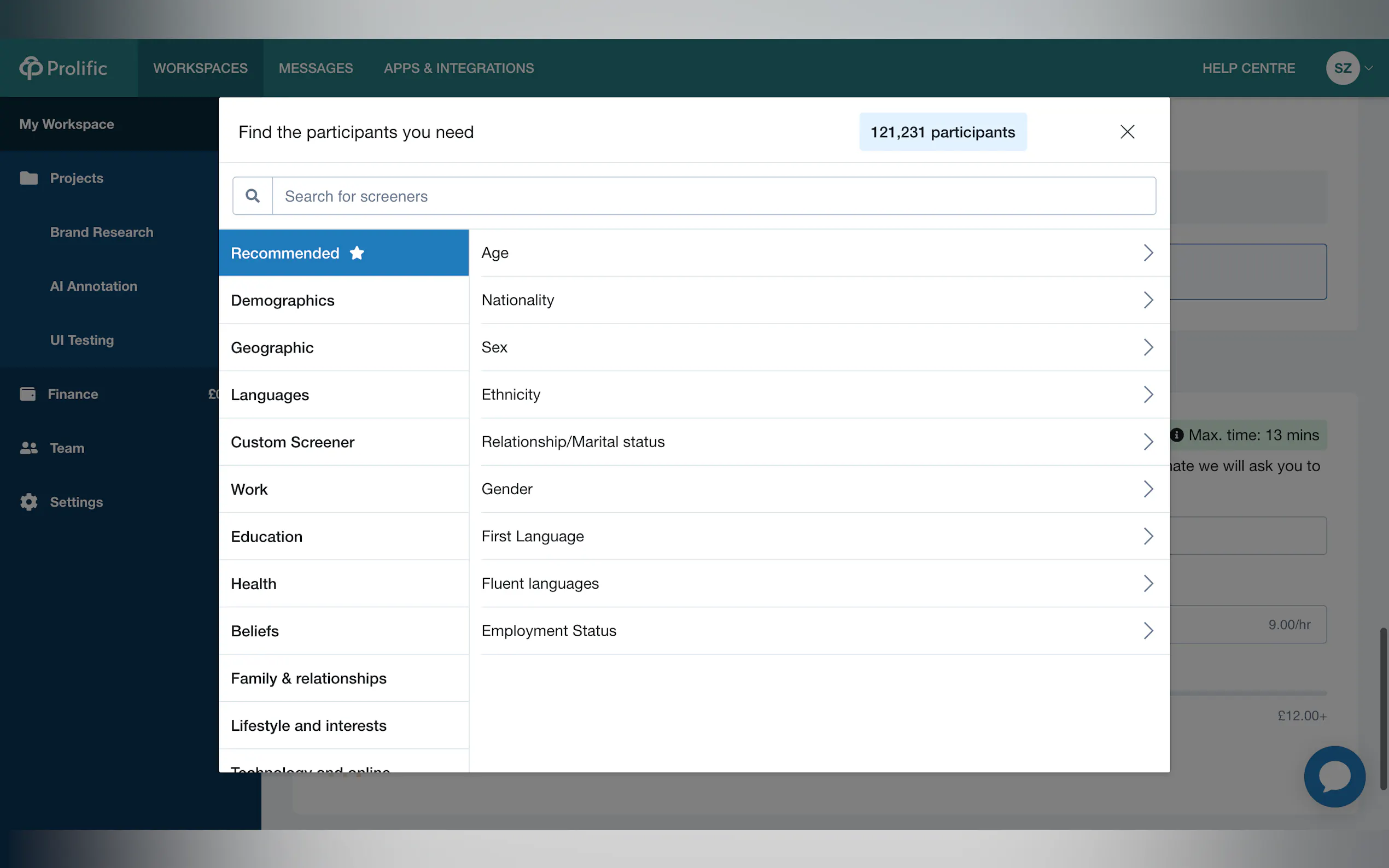Click the SZ account avatar
This screenshot has height=868, width=1389.
pyautogui.click(x=1342, y=68)
